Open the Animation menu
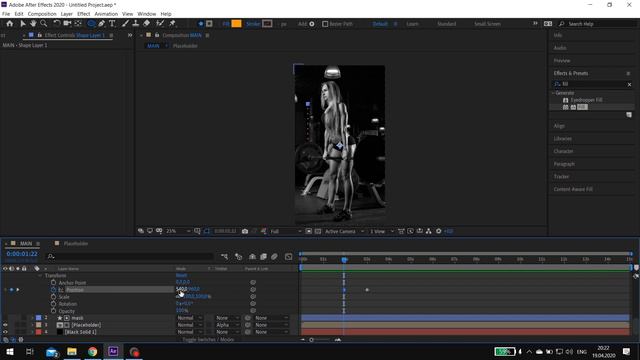 pyautogui.click(x=106, y=14)
